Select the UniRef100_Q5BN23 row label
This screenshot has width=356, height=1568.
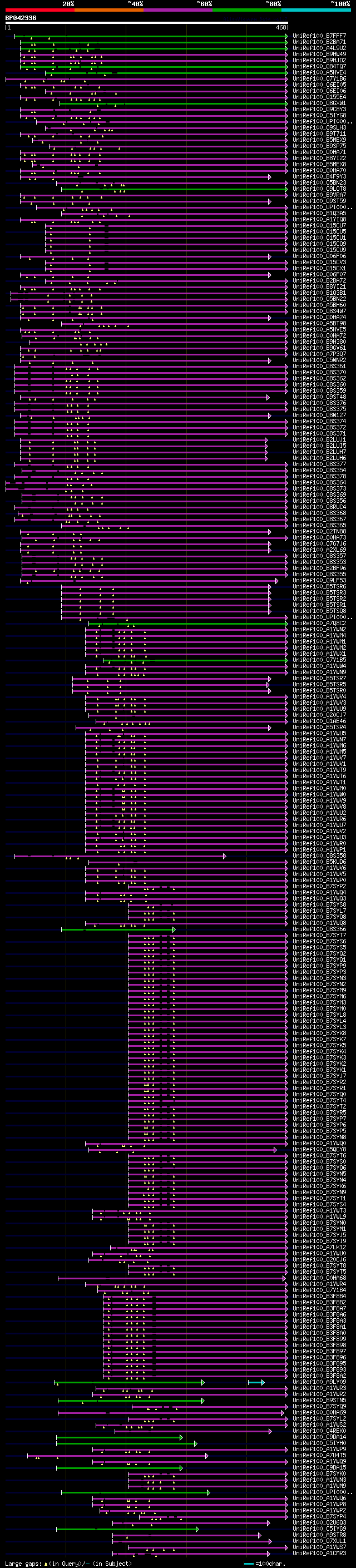click(319, 182)
